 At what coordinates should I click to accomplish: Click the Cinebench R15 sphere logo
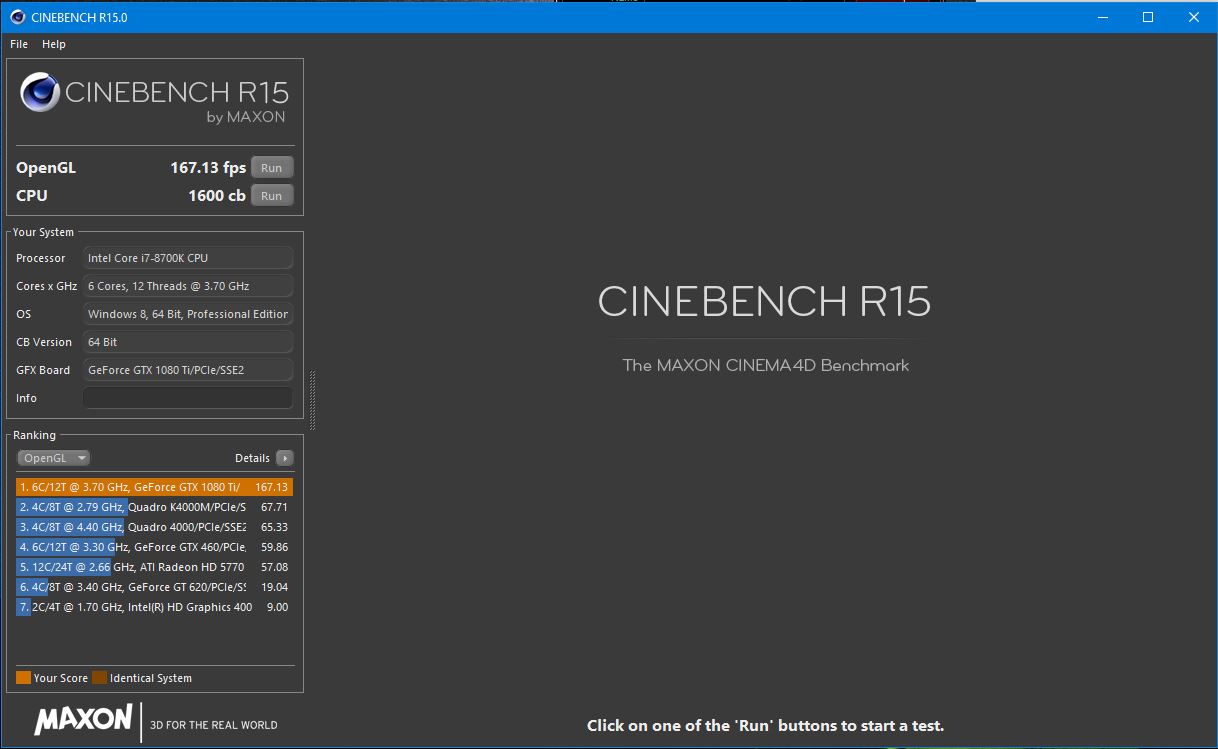click(40, 94)
